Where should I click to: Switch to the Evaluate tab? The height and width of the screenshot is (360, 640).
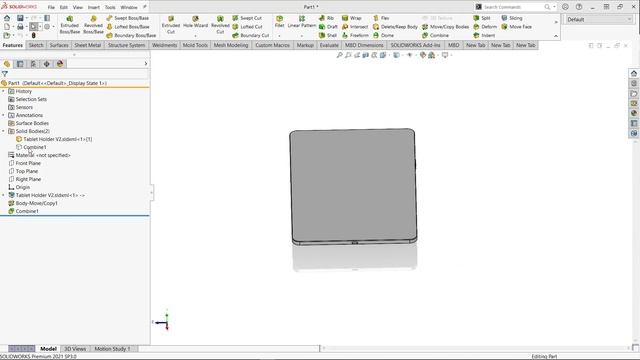click(329, 45)
